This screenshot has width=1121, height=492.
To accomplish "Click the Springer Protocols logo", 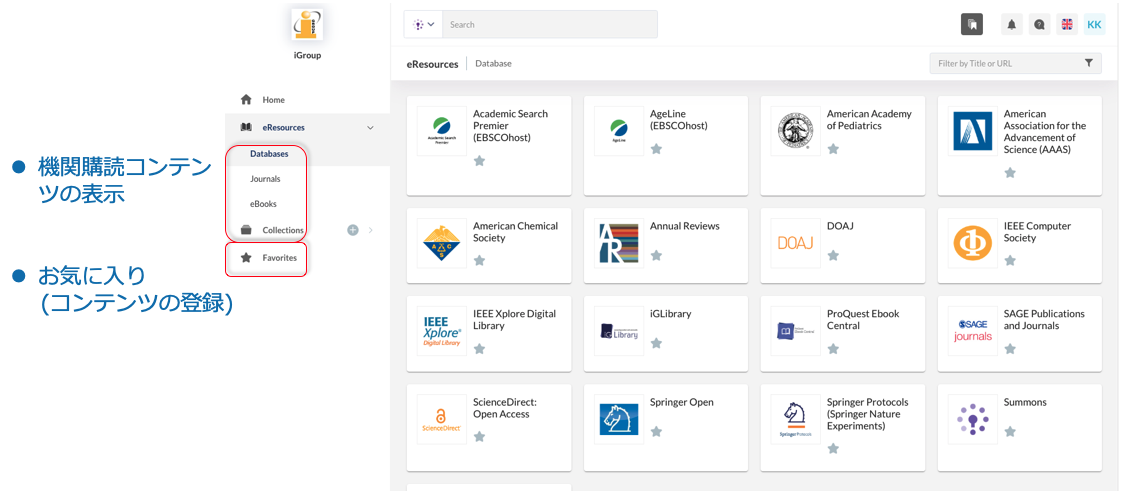I will point(796,419).
